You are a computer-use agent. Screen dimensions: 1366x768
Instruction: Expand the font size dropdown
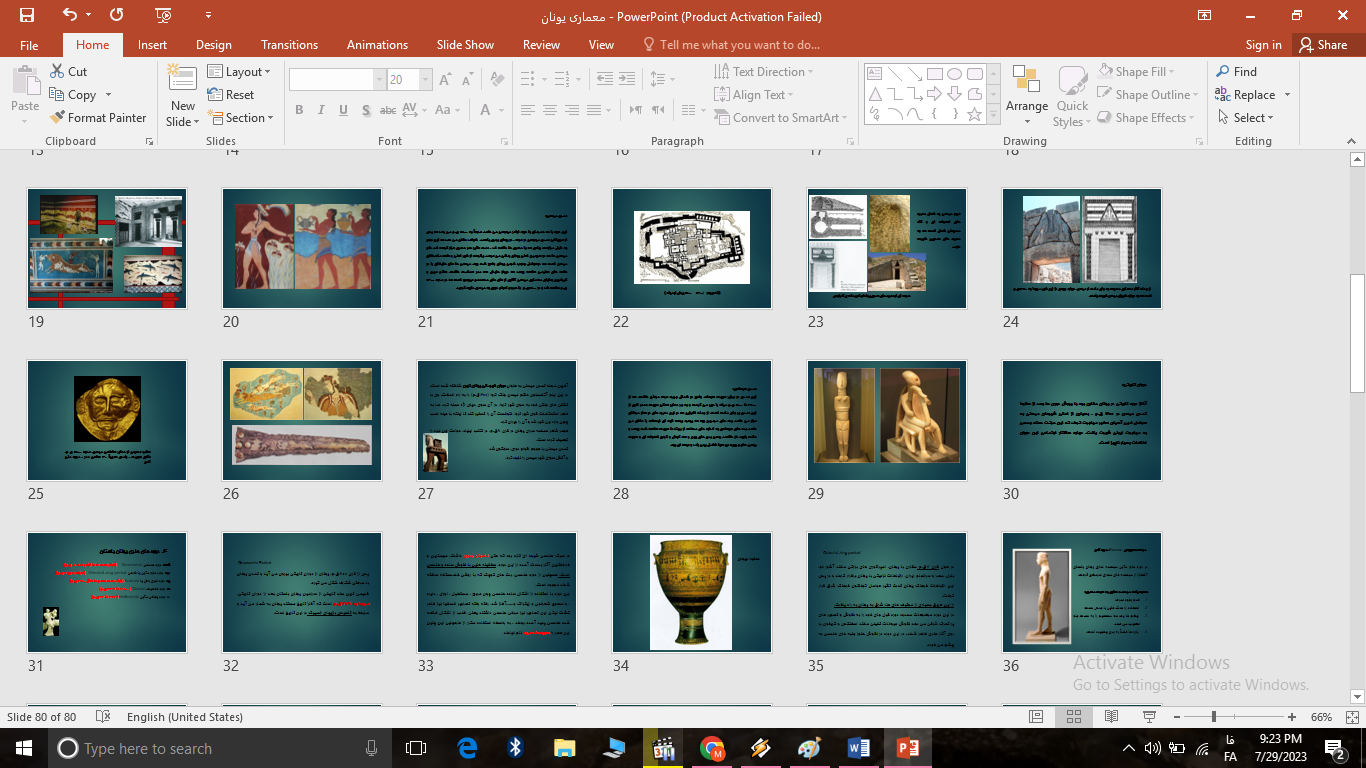point(426,80)
